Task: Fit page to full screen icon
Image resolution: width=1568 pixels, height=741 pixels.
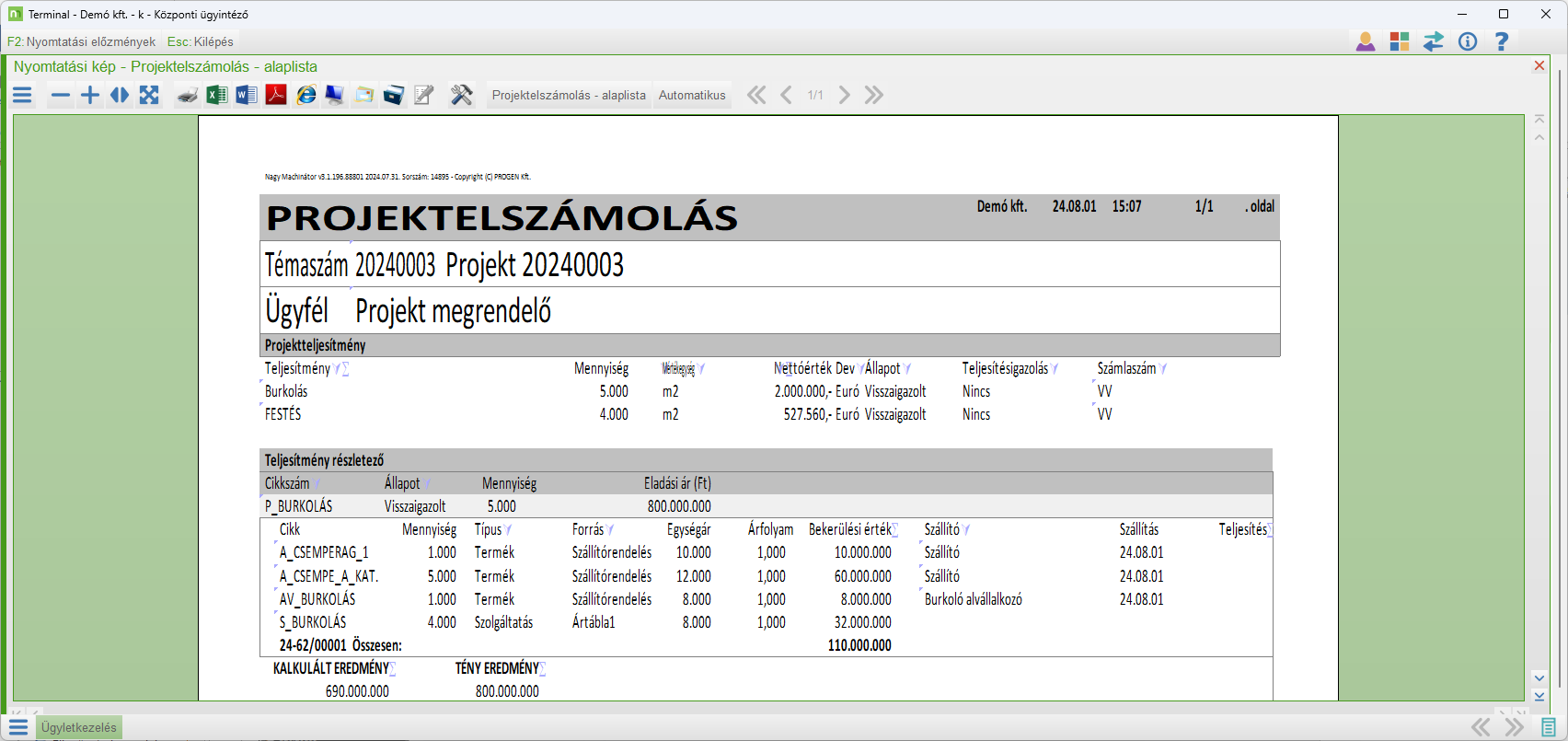Action: click(149, 95)
